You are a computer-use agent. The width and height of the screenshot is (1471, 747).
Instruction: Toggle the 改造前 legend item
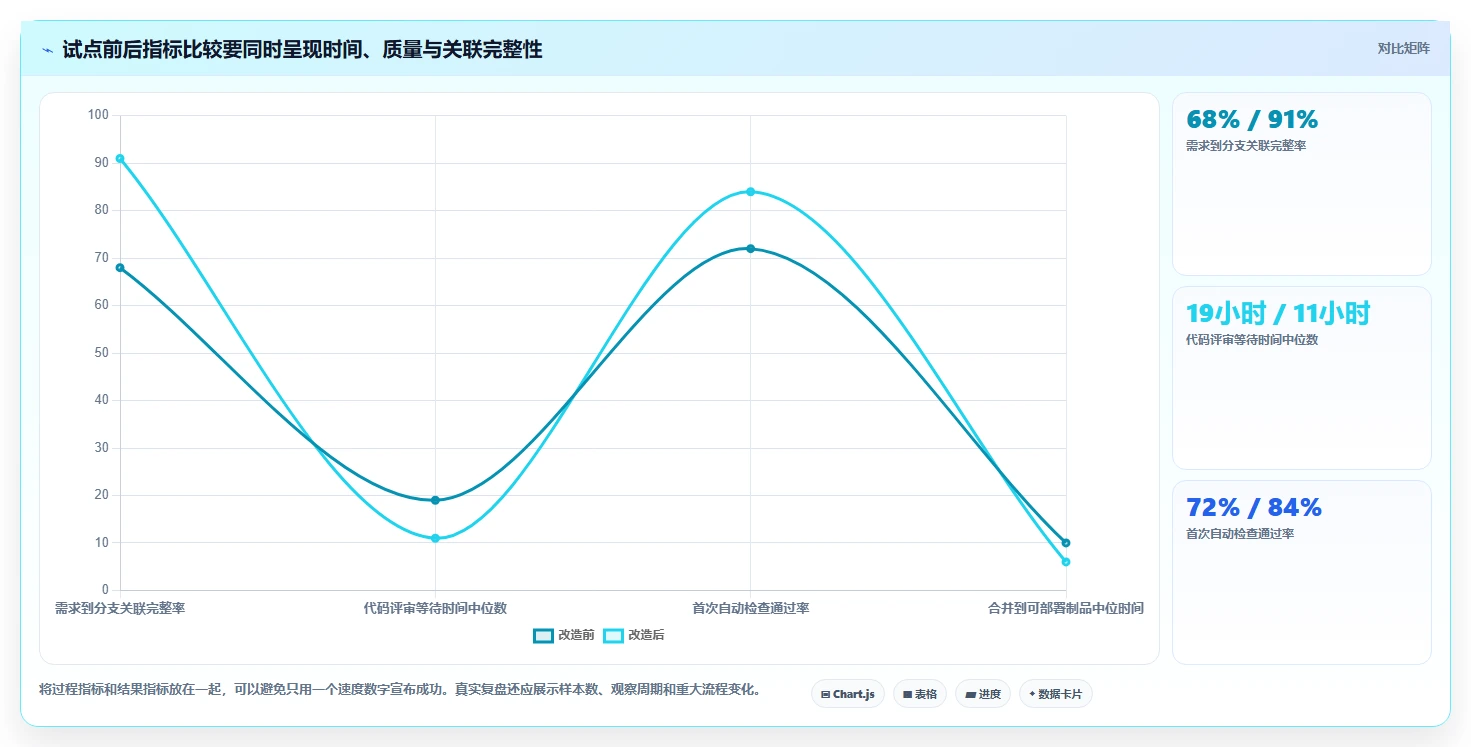564,635
